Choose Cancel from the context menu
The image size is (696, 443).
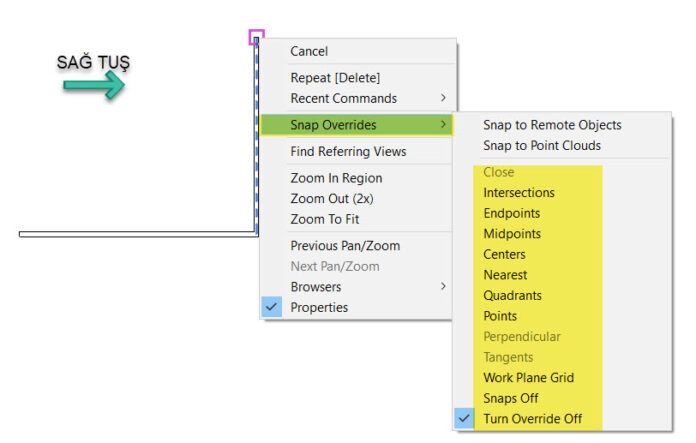click(x=309, y=51)
